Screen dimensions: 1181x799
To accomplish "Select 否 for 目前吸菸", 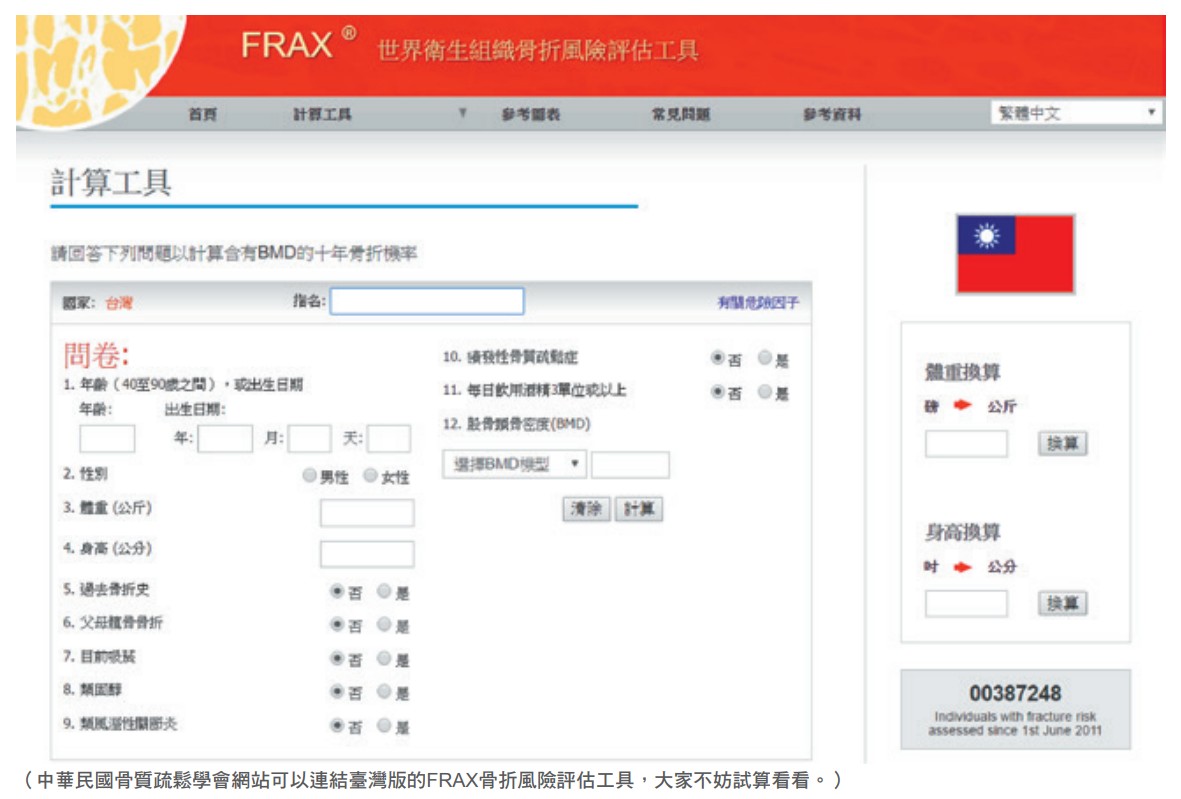I will pyautogui.click(x=337, y=658).
